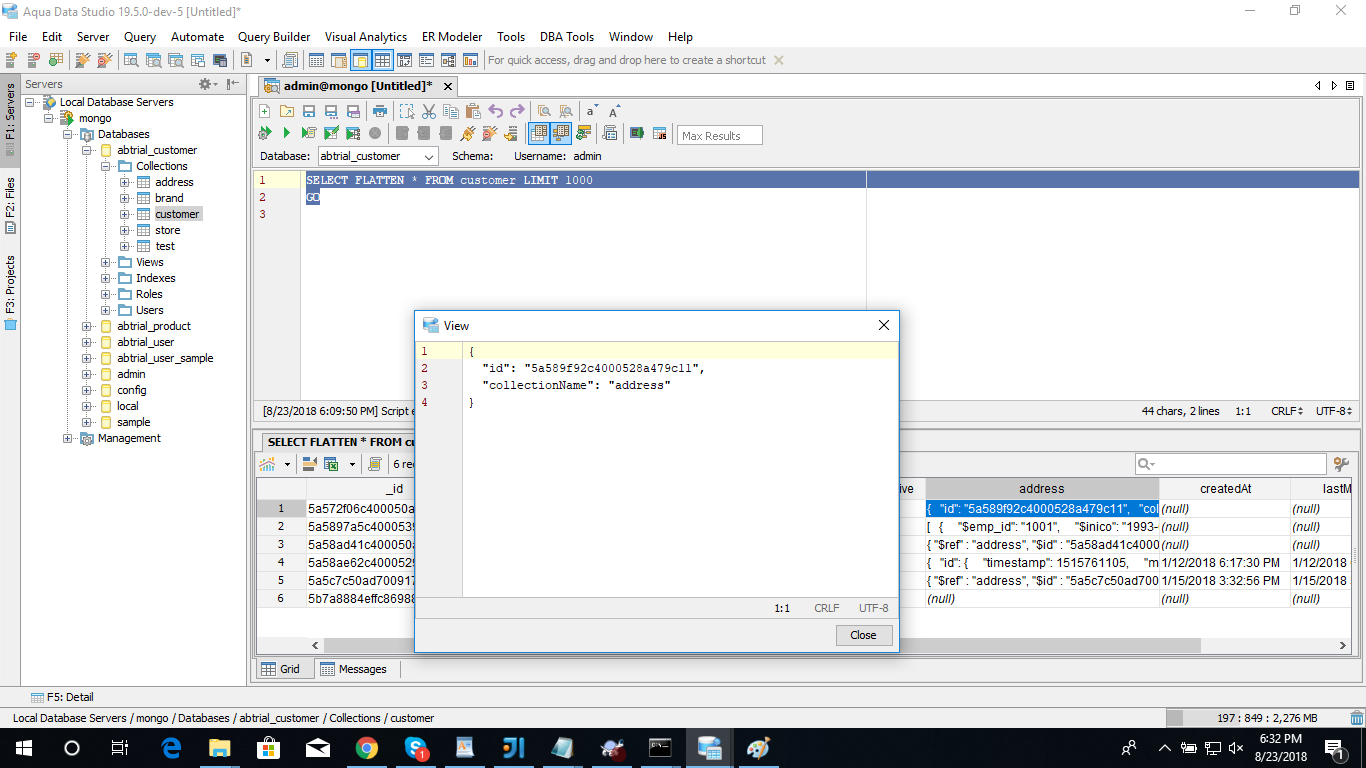Click the Open file icon in editor toolbar
The width and height of the screenshot is (1366, 768).
coord(287,111)
